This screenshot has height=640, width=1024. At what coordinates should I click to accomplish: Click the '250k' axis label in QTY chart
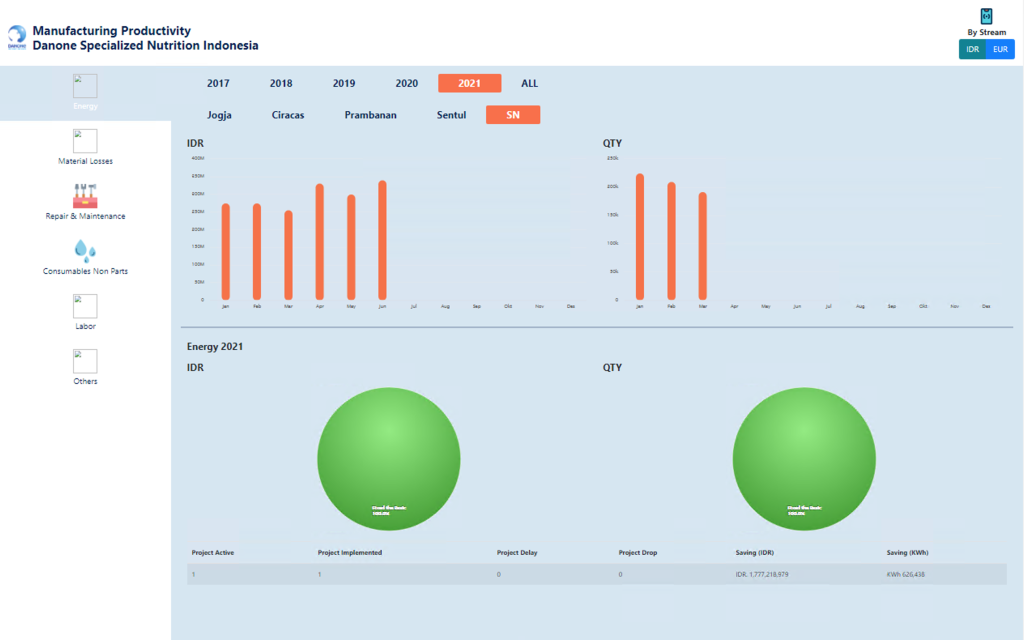click(613, 158)
